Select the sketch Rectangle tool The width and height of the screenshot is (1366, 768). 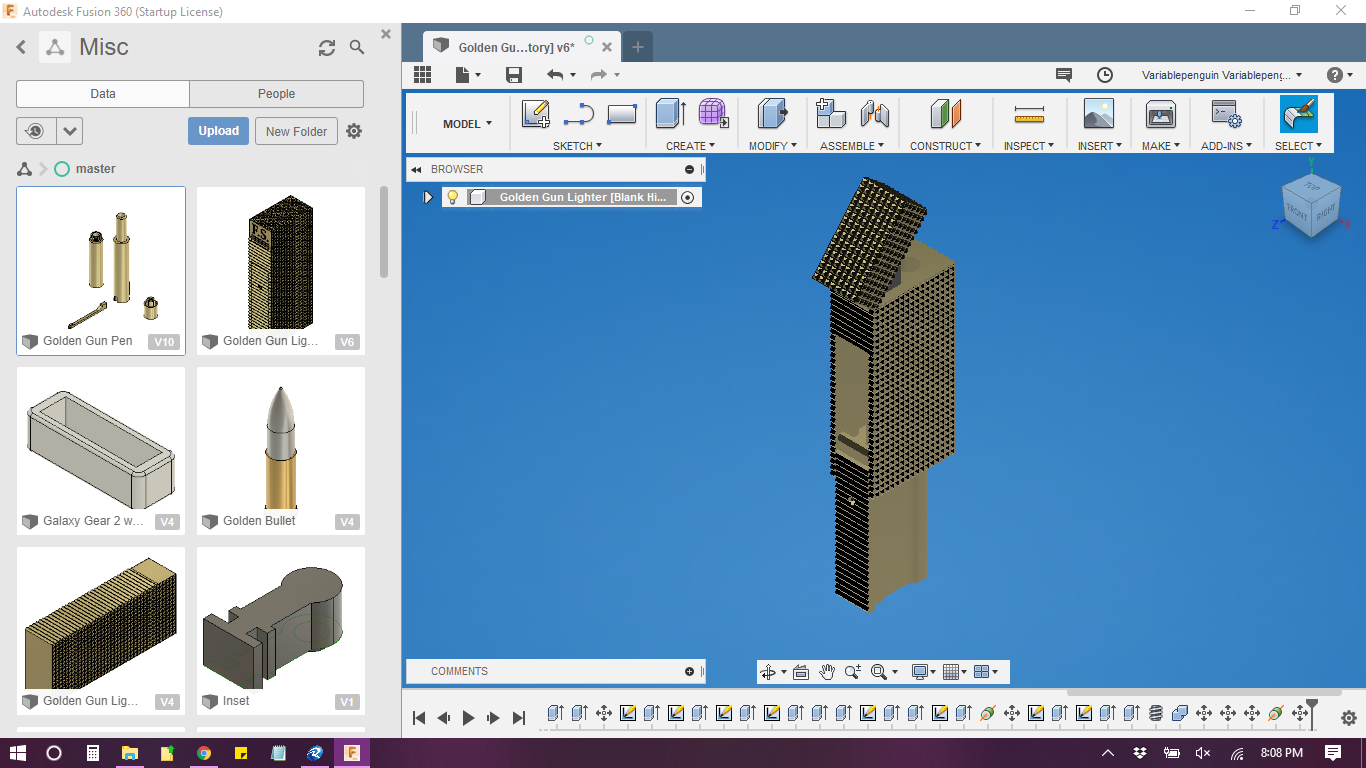click(622, 114)
